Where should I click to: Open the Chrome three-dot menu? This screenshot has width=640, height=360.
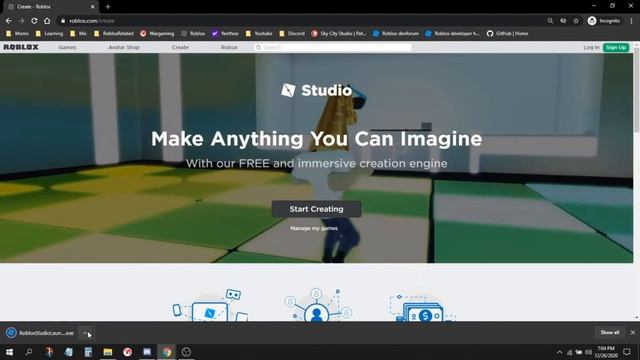631,21
